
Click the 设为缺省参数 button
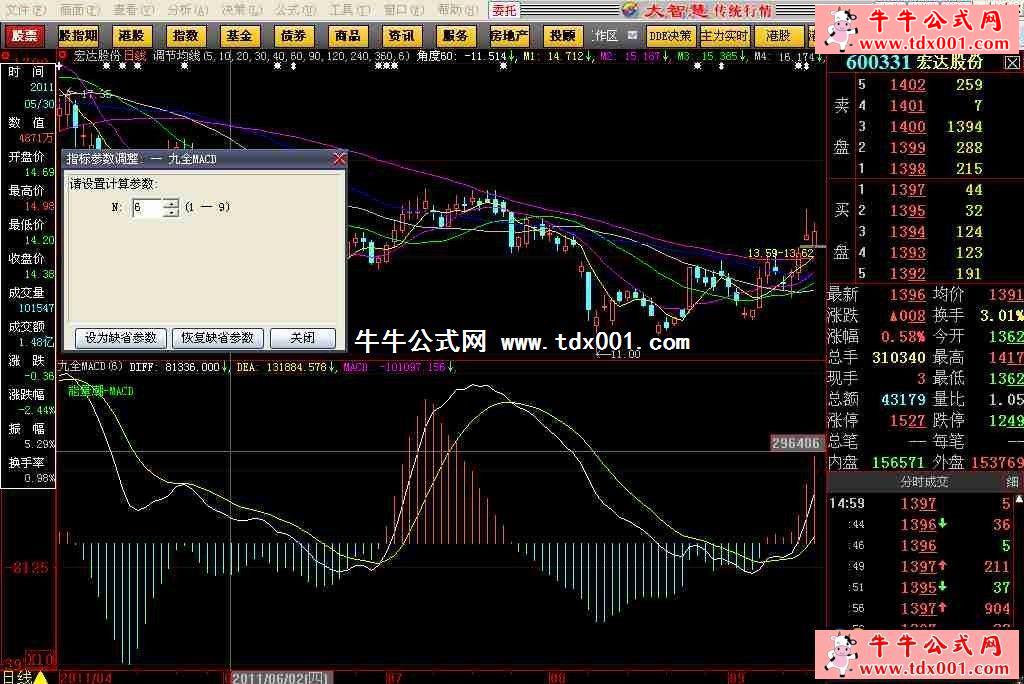121,338
